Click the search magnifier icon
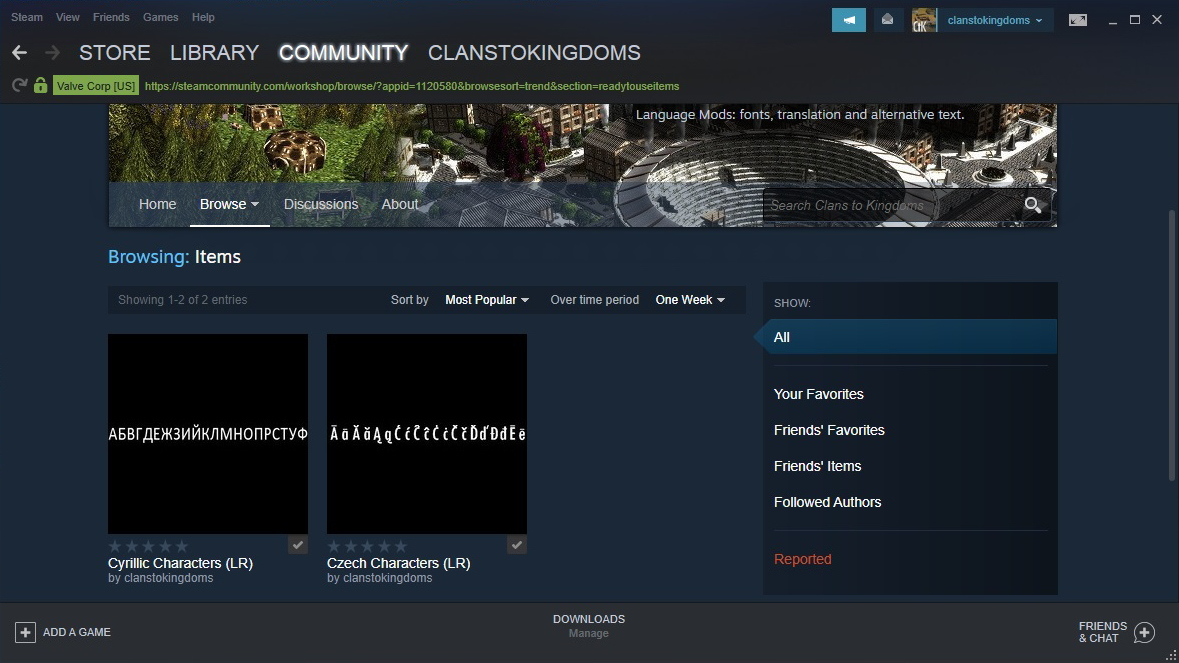This screenshot has height=663, width=1179. click(x=1033, y=205)
